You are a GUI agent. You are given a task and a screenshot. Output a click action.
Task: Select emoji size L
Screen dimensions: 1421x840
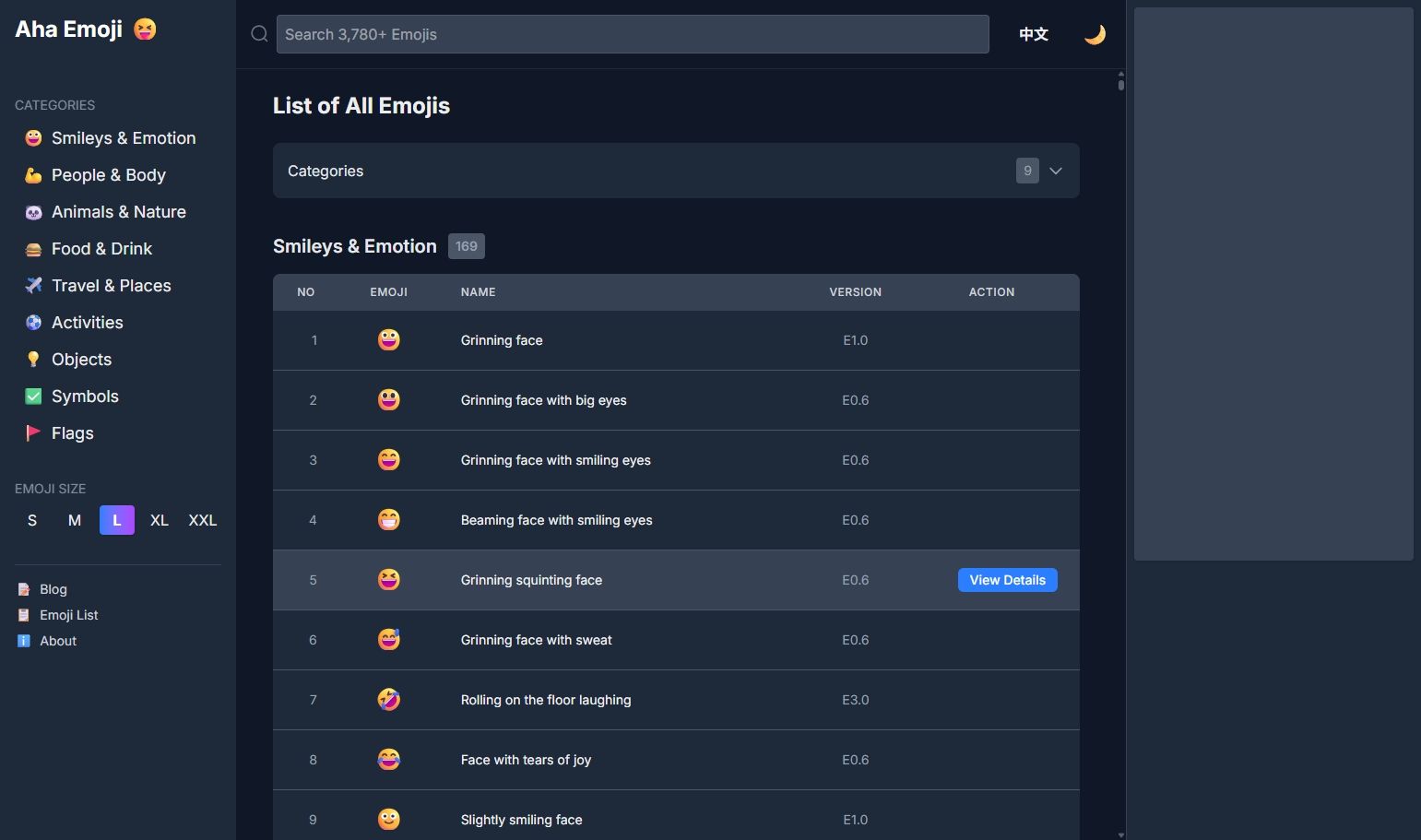pos(117,520)
